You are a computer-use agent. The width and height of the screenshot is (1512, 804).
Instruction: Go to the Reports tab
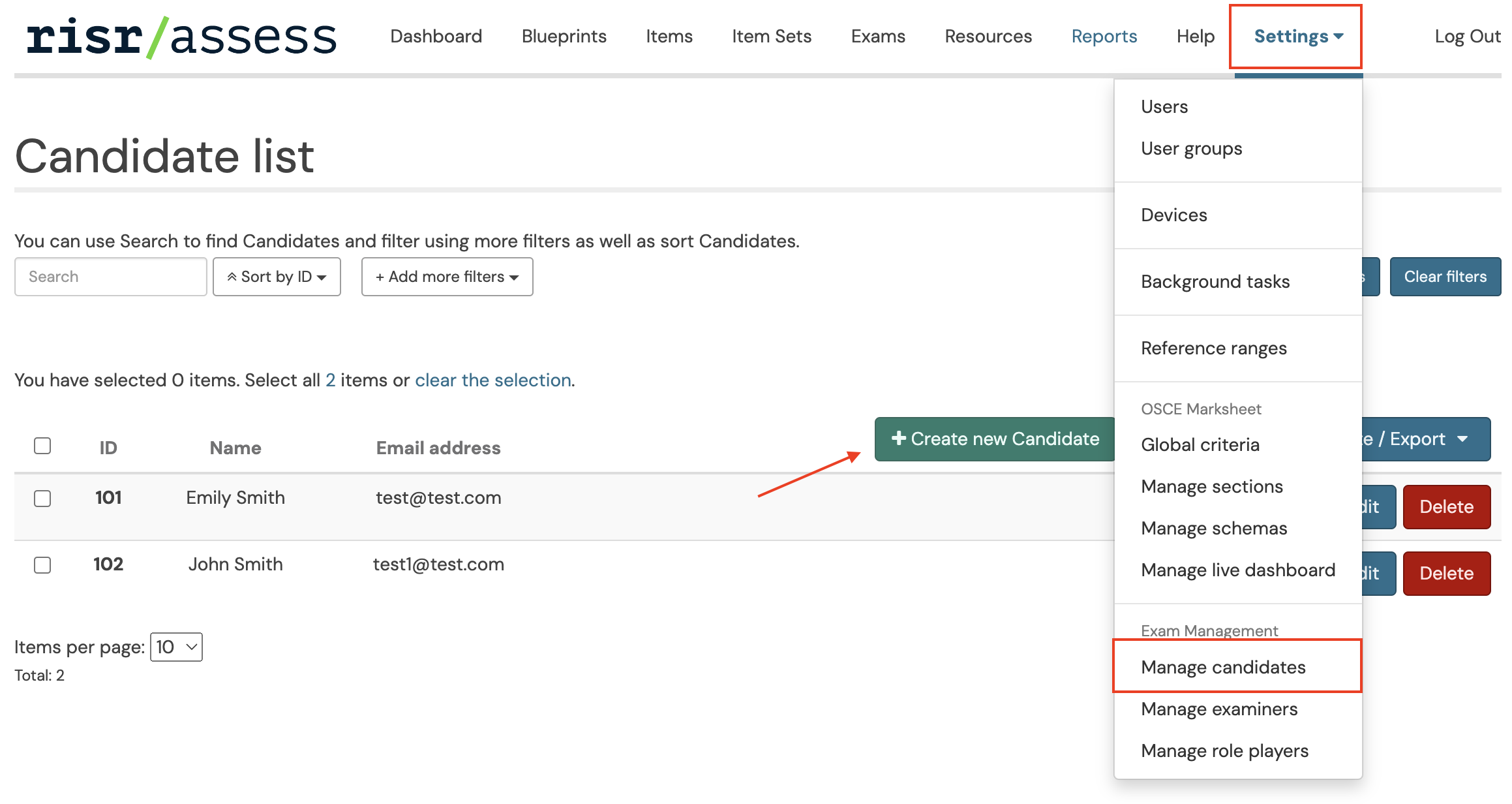pos(1104,37)
